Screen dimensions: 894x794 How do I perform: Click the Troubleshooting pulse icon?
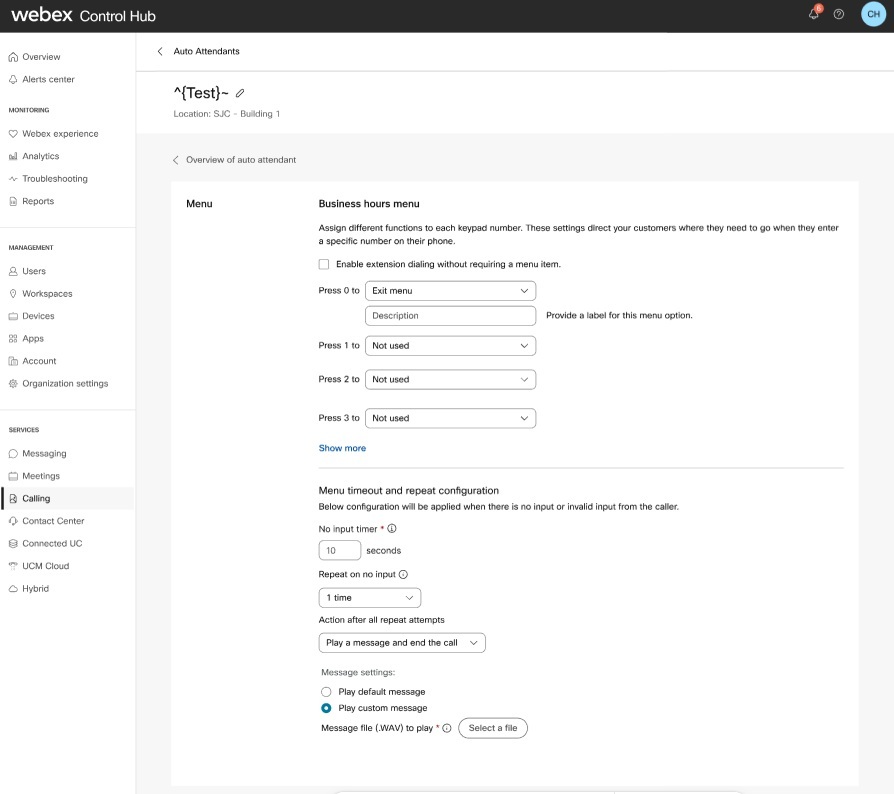pyautogui.click(x=13, y=179)
